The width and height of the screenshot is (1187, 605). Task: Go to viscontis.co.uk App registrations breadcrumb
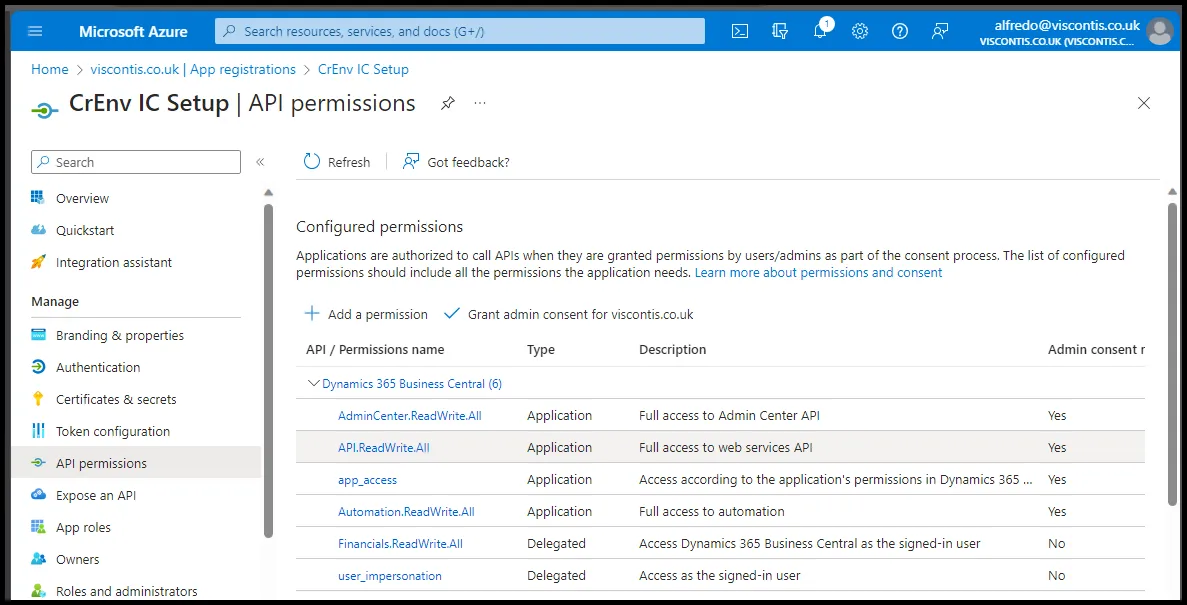[x=193, y=69]
